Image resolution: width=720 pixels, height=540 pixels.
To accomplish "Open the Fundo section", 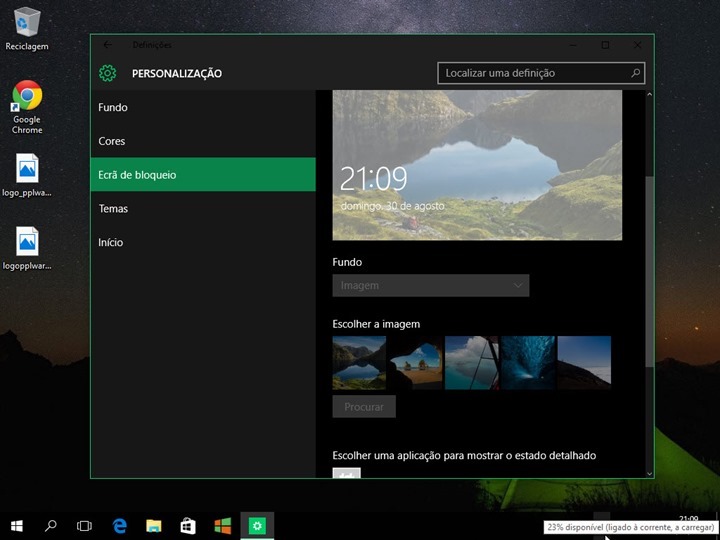I will coord(203,107).
